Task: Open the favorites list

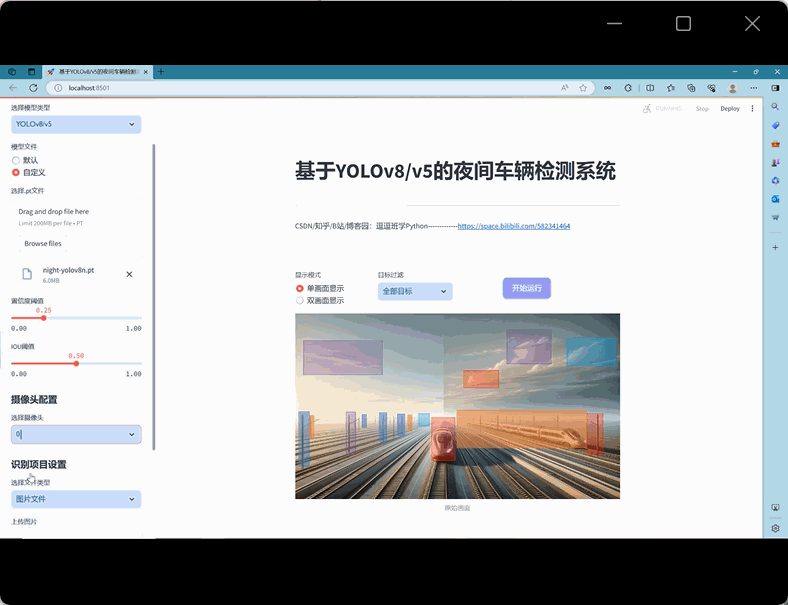Action: click(x=671, y=88)
